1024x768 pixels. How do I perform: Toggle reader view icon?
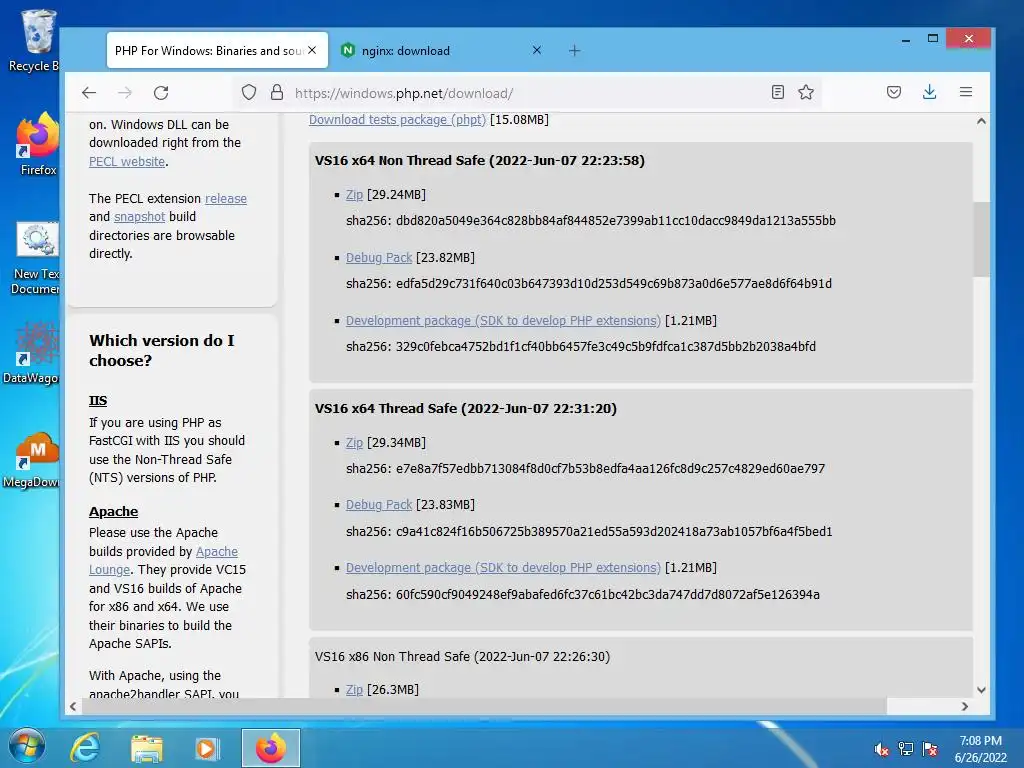[x=777, y=92]
